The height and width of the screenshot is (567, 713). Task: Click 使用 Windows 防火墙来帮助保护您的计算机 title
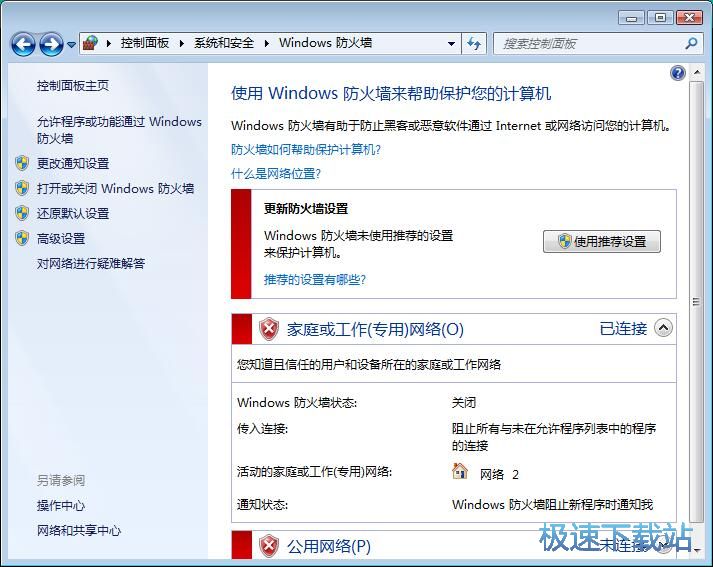391,93
